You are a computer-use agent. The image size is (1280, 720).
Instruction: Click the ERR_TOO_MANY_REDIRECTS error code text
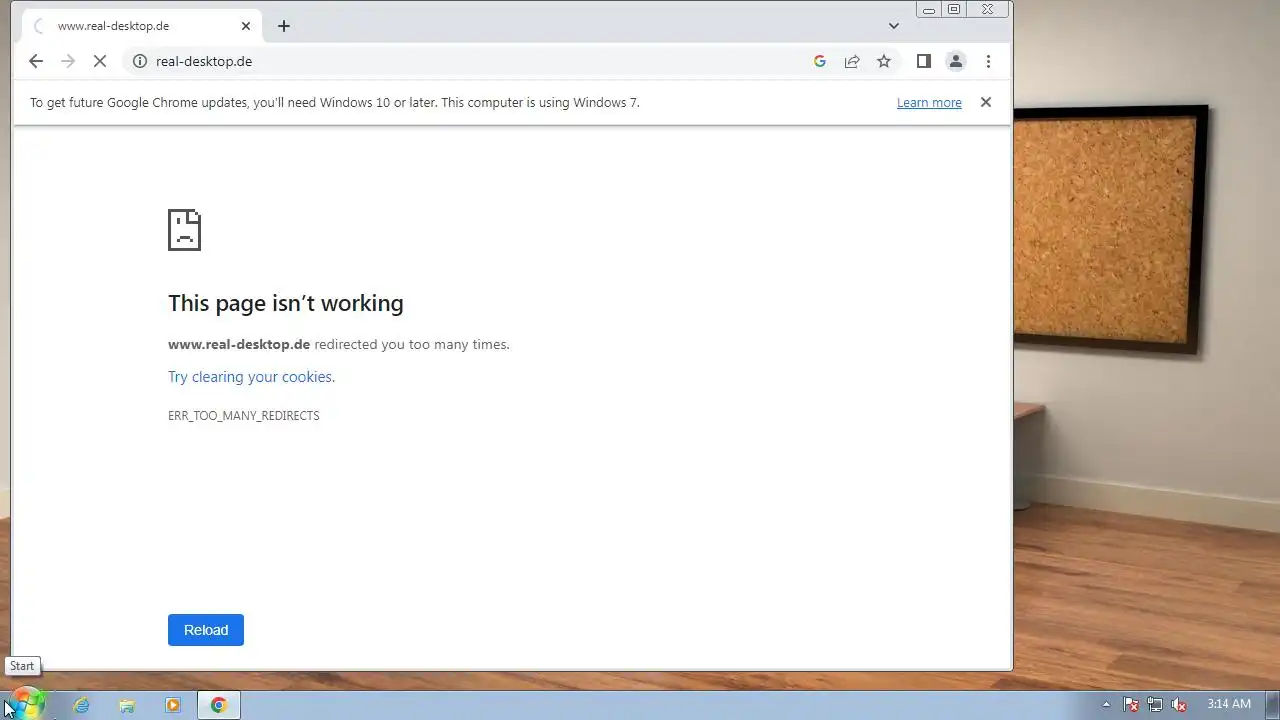(244, 415)
